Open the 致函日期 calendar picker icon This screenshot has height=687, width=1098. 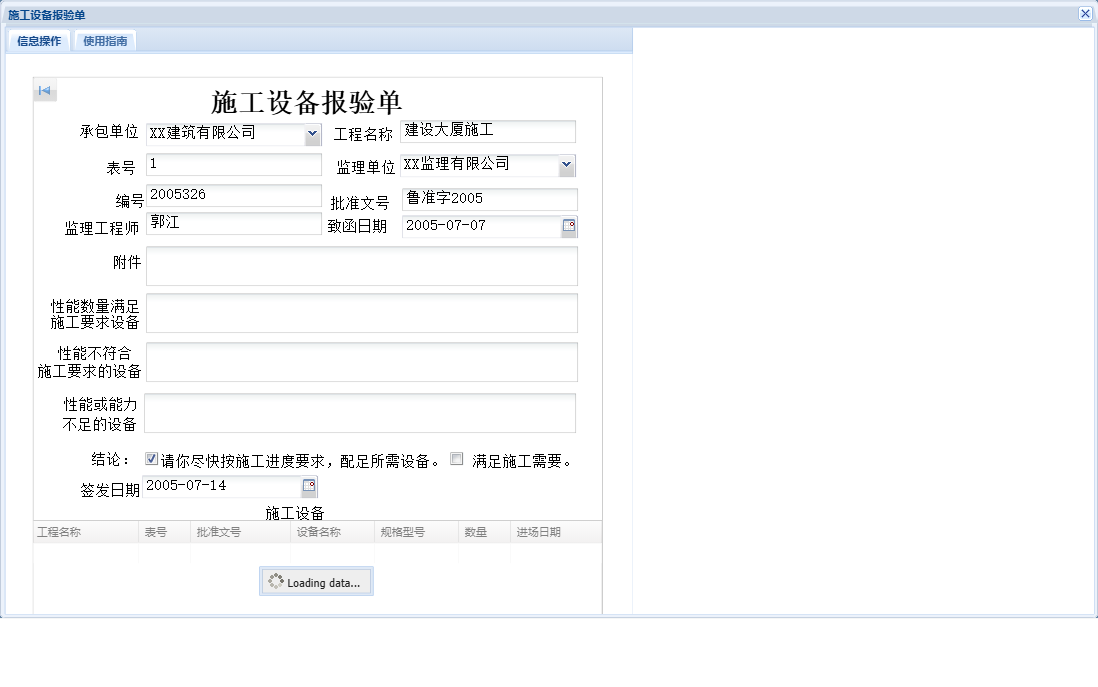pos(569,225)
